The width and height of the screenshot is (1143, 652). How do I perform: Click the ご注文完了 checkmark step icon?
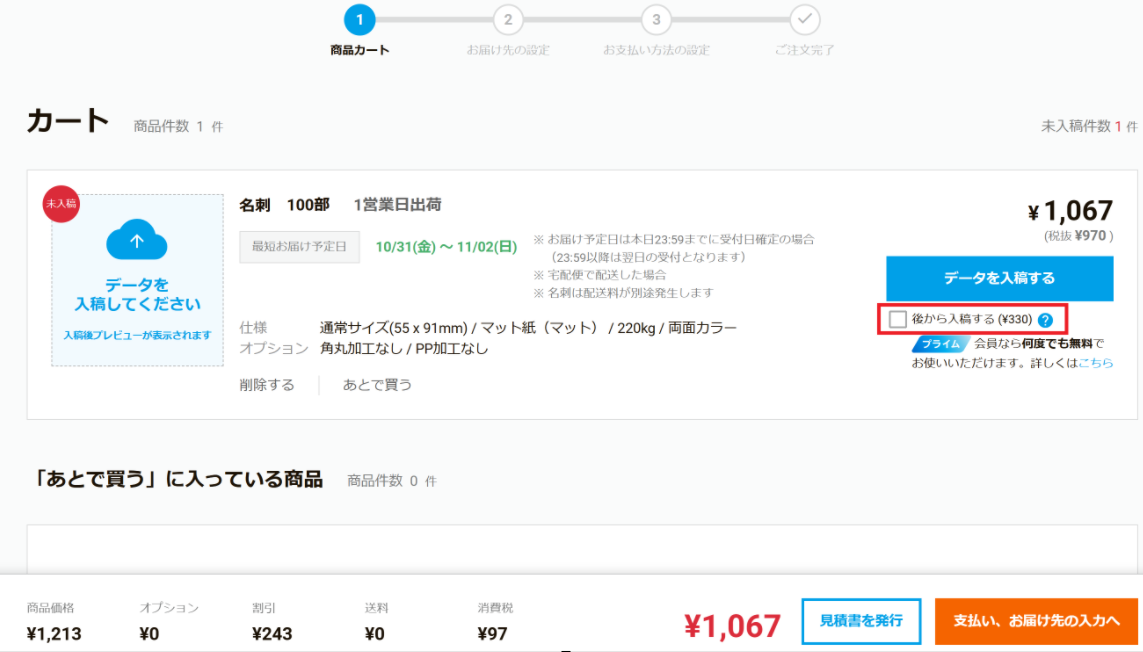pyautogui.click(x=805, y=19)
